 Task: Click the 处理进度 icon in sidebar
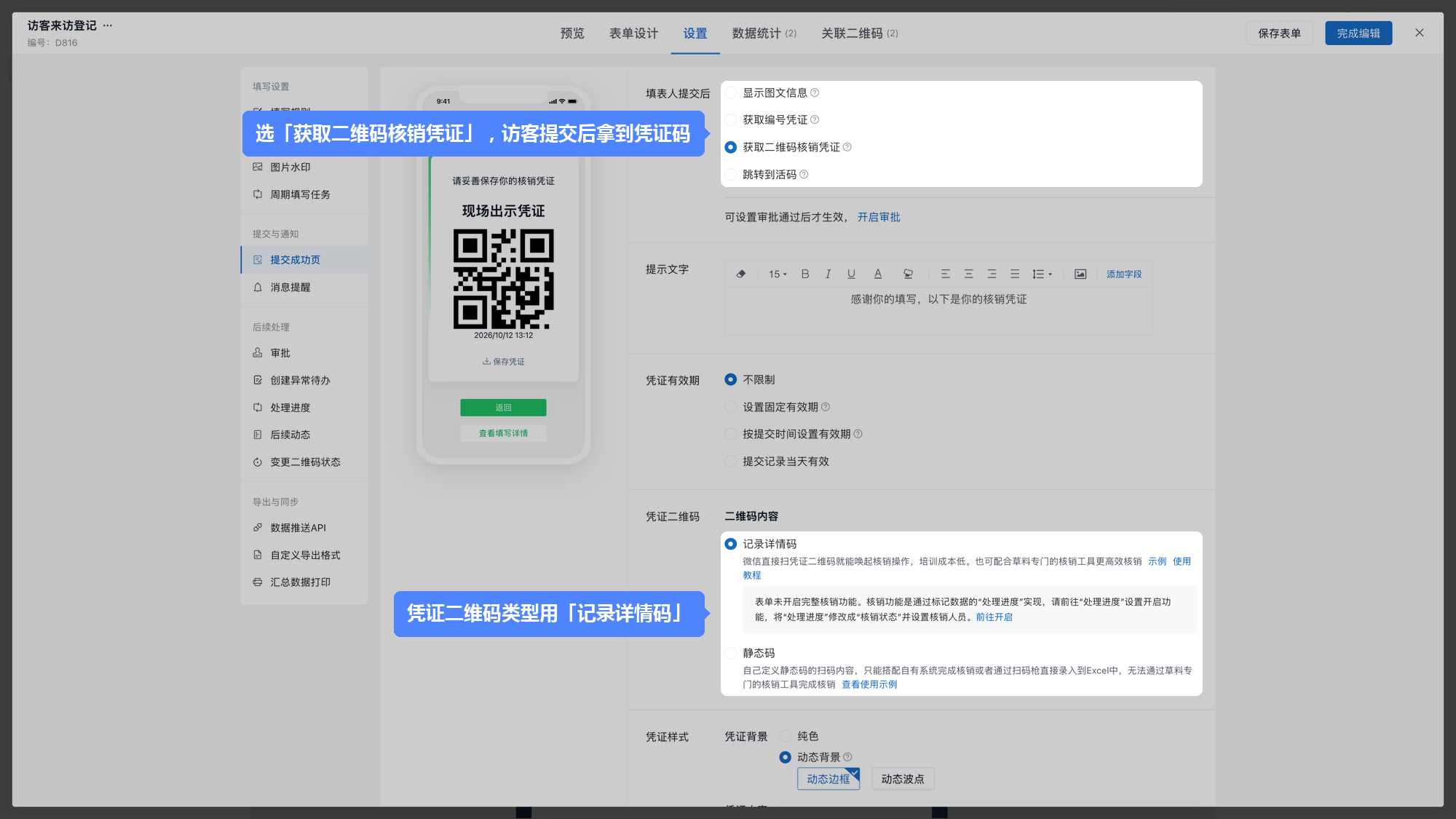[258, 408]
